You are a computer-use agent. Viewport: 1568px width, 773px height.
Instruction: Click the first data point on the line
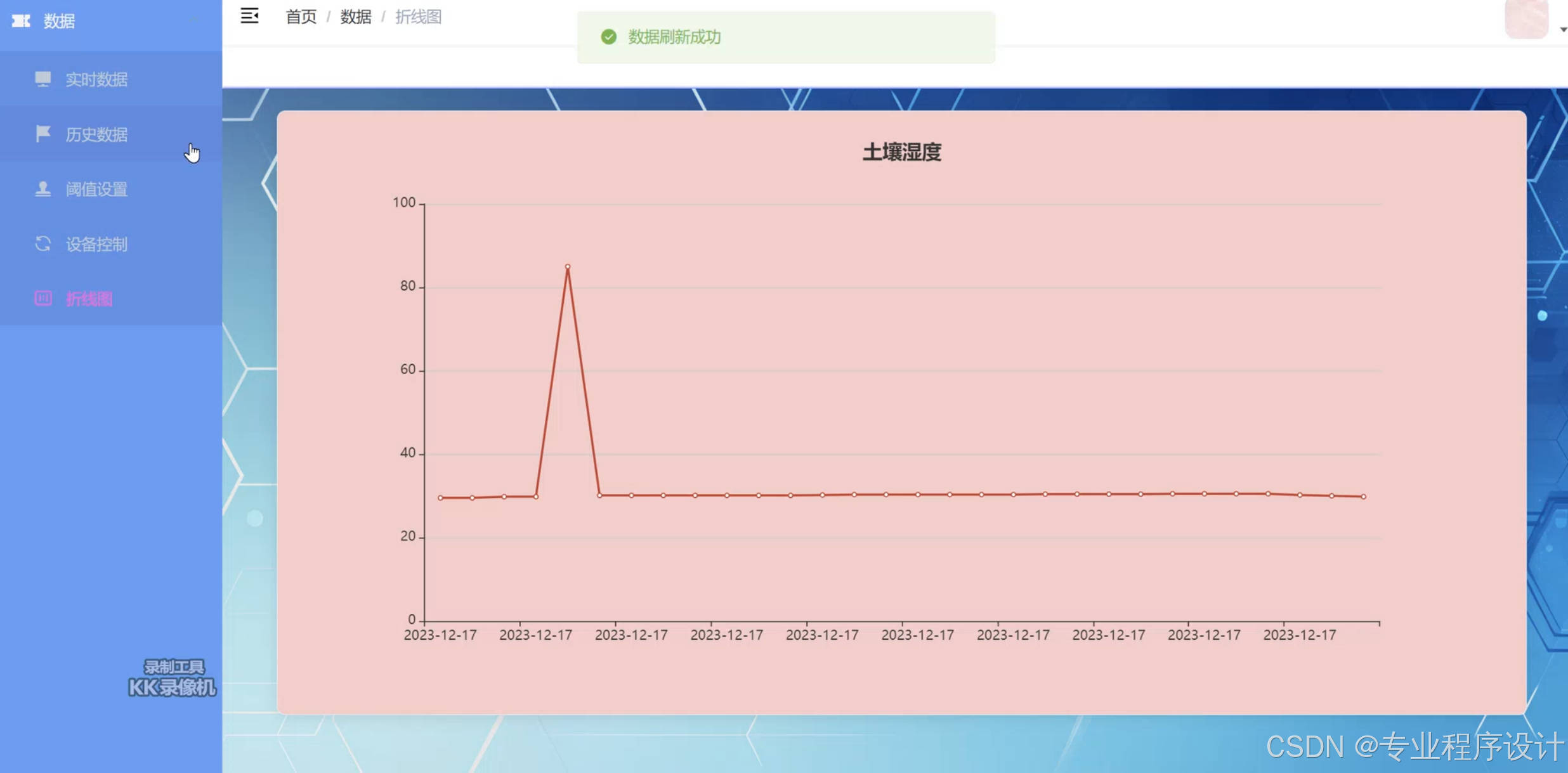(x=440, y=498)
